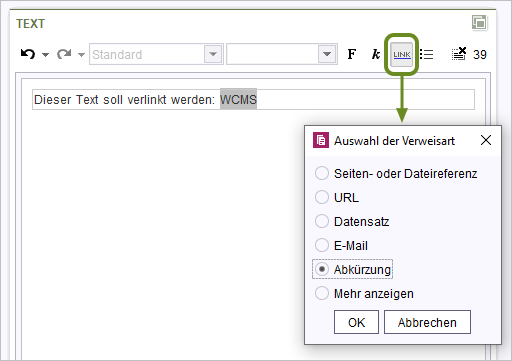Click the redo arrow icon

[64, 54]
